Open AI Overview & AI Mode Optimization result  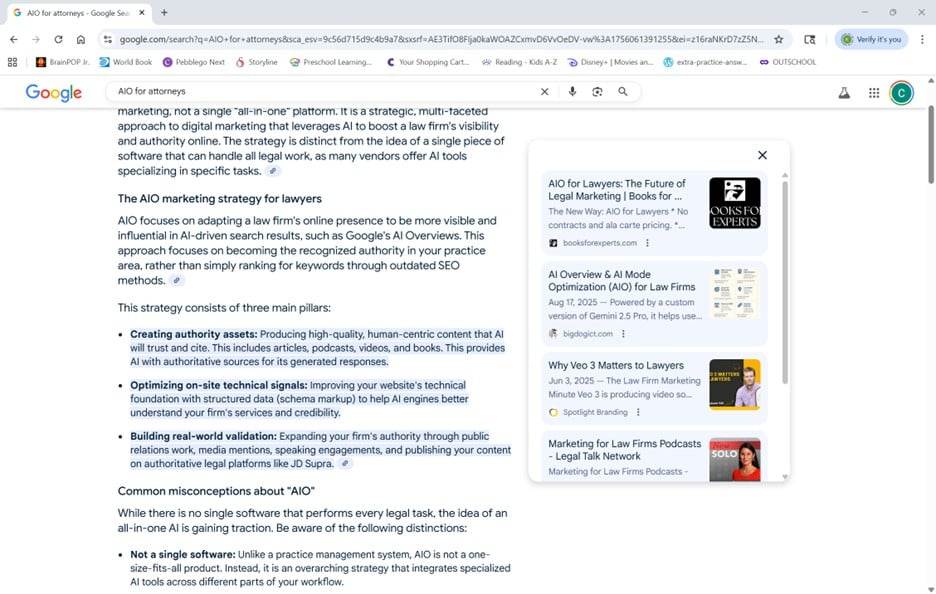point(621,281)
